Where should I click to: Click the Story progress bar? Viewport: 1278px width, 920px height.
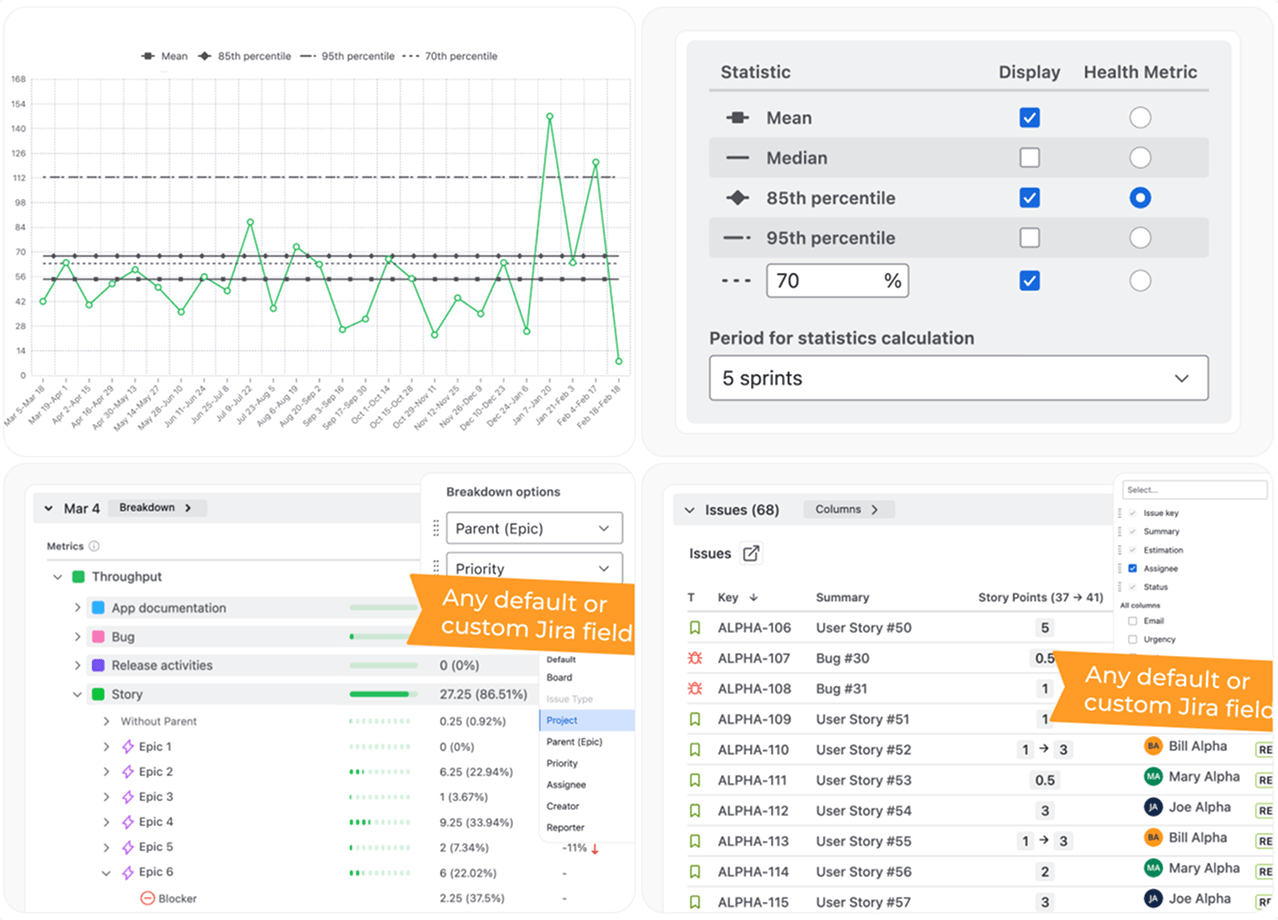(383, 694)
